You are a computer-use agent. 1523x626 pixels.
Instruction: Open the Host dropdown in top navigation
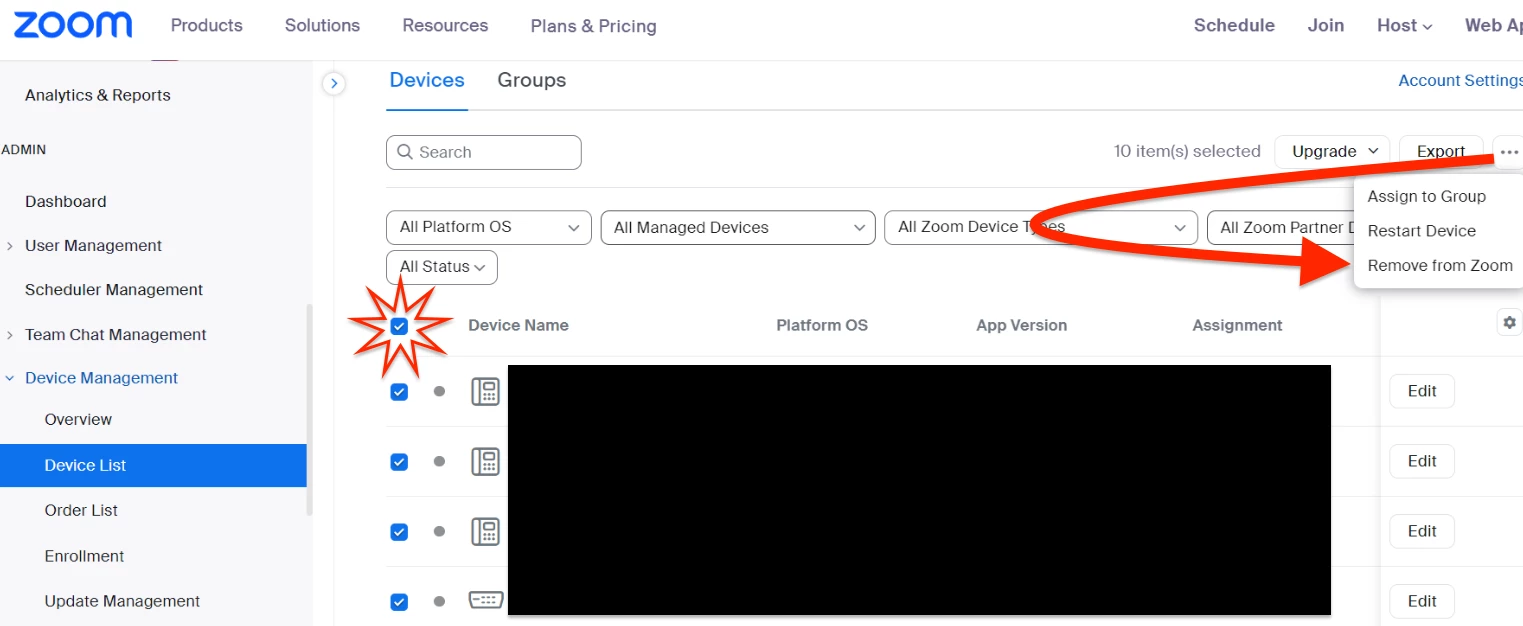[1404, 26]
